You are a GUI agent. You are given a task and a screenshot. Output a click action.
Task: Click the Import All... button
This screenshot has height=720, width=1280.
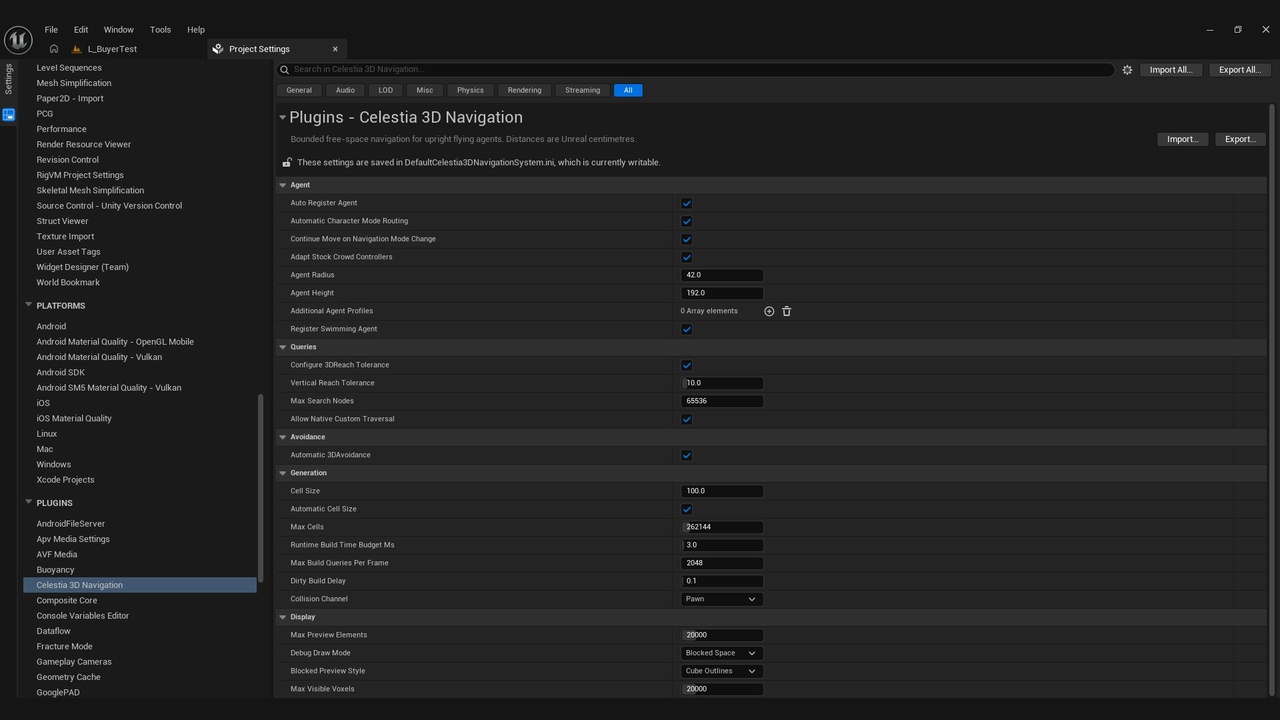pyautogui.click(x=1170, y=70)
